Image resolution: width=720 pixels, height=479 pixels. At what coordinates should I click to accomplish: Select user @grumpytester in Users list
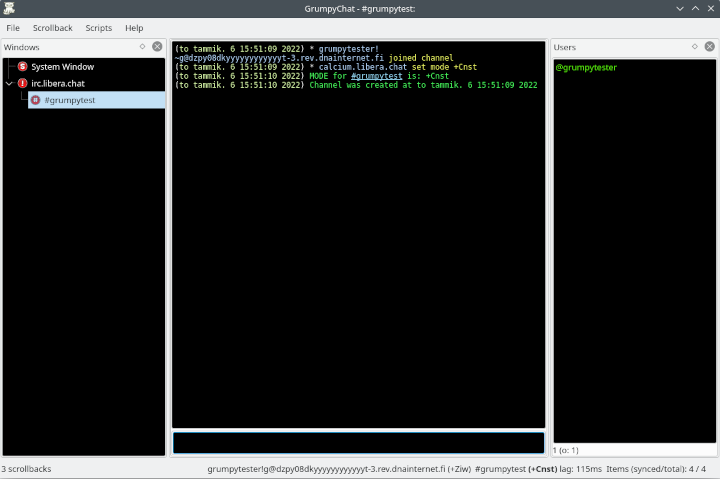[x=586, y=68]
